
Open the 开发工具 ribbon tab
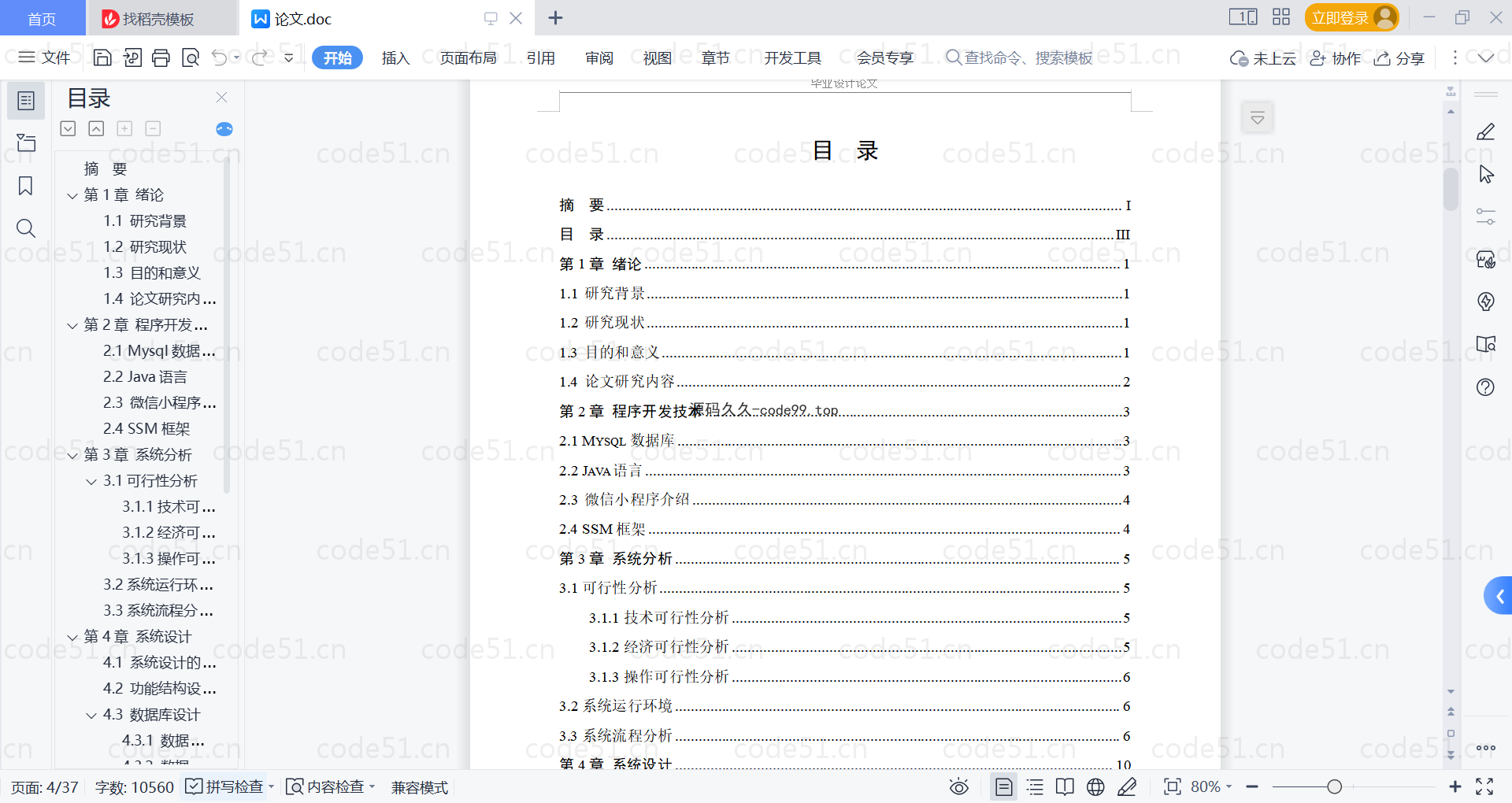792,57
